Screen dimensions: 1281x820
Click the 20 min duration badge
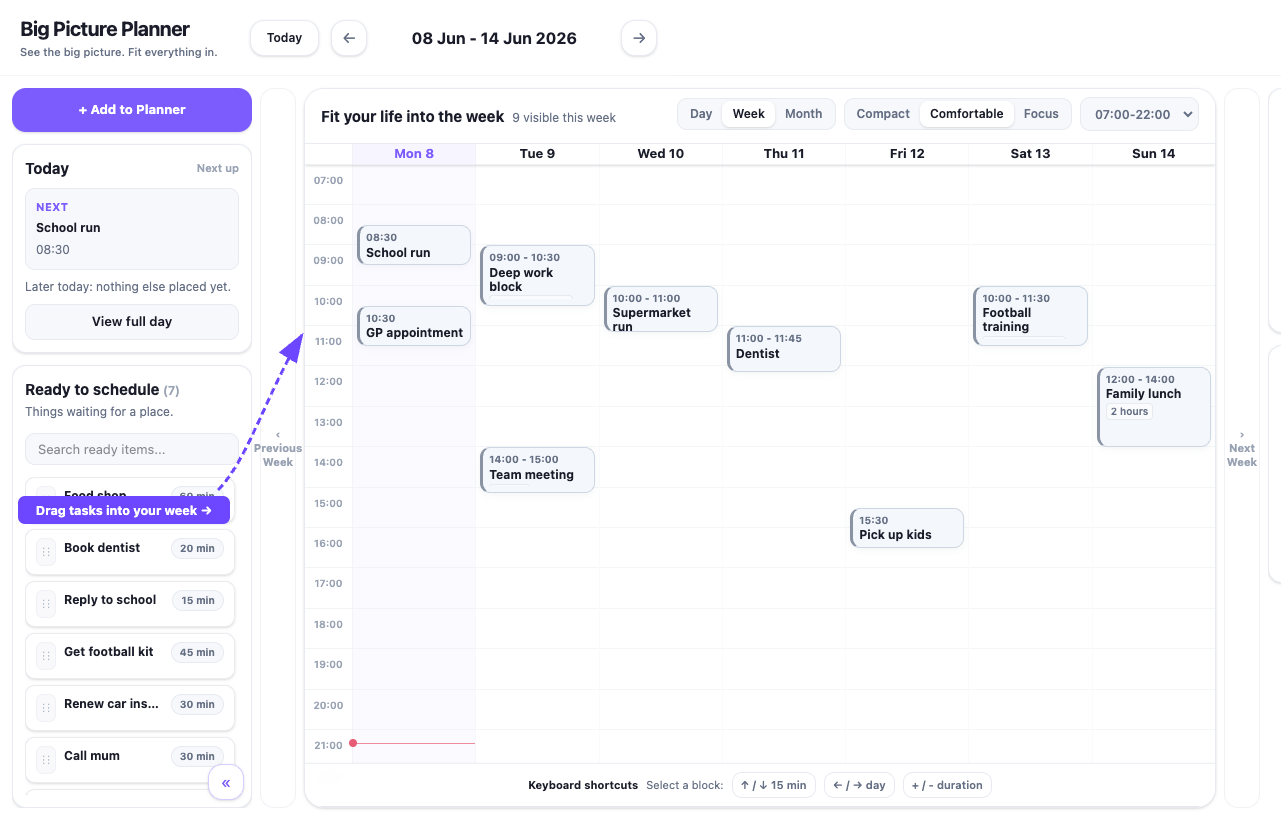coord(198,548)
